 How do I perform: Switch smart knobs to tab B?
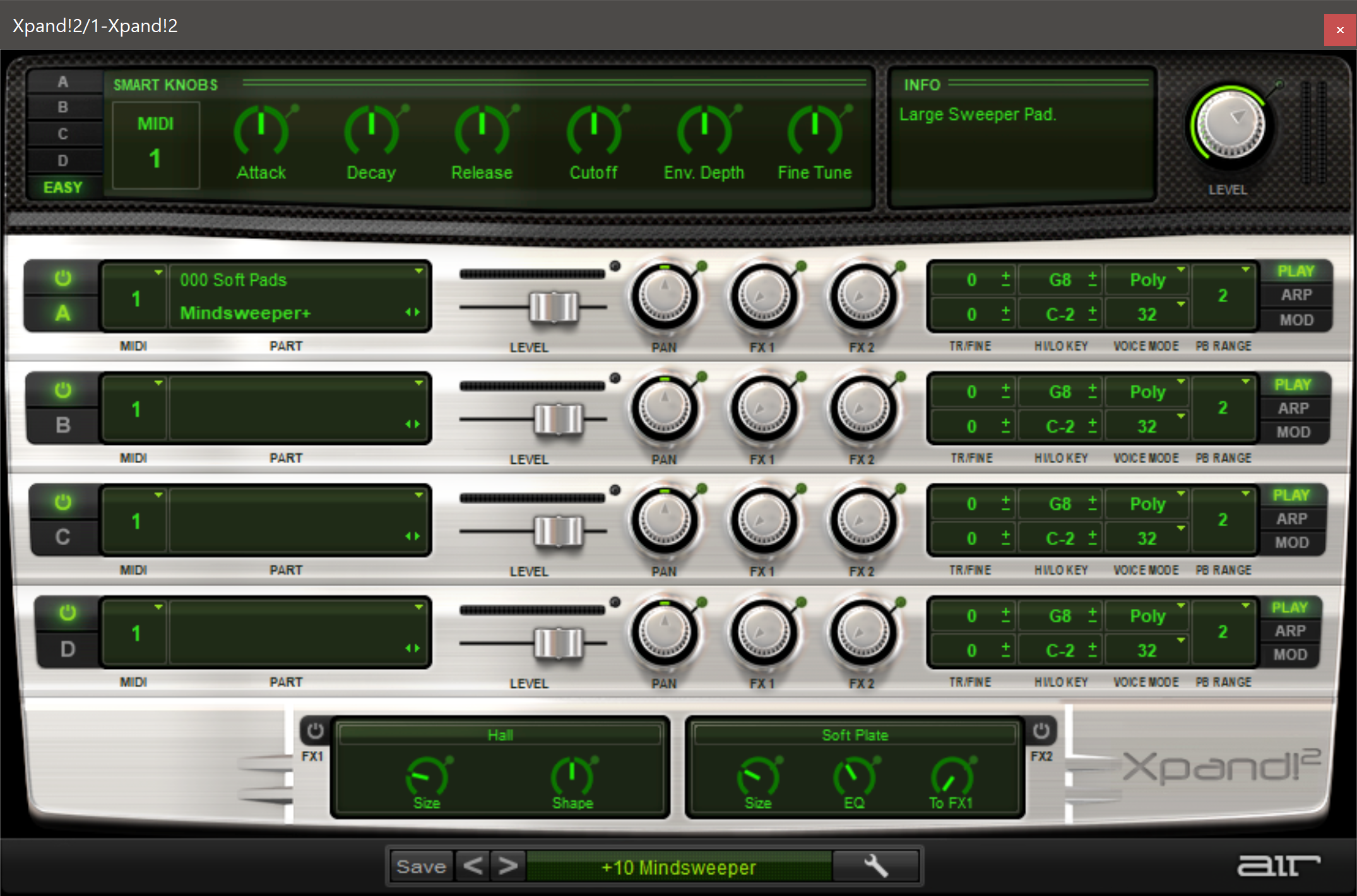63,107
